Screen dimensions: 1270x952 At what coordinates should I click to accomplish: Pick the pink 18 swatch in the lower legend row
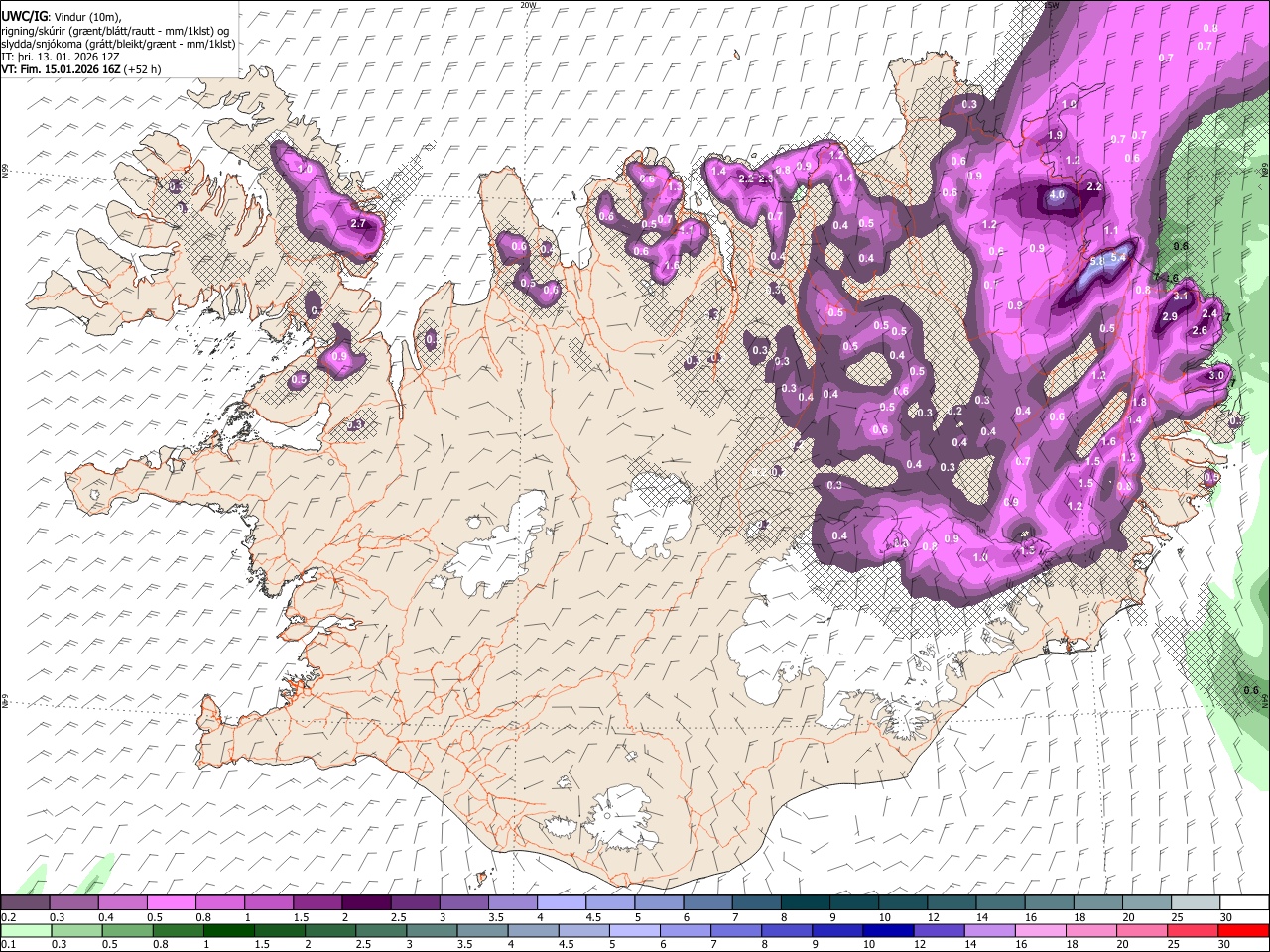click(x=1092, y=930)
